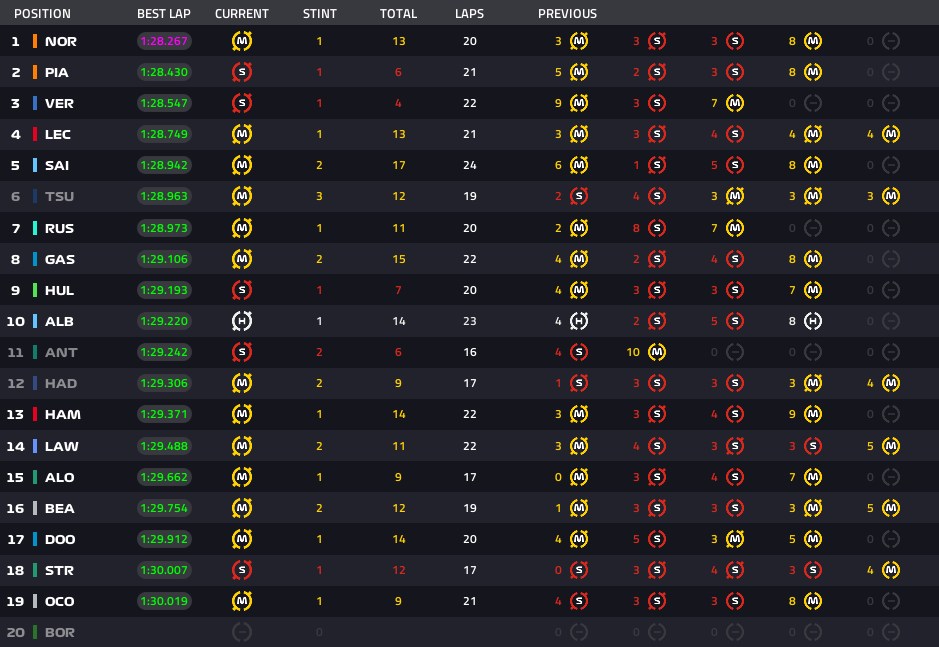This screenshot has width=939, height=647.
Task: Click DOO's best lap 1:29.912
Action: point(164,539)
